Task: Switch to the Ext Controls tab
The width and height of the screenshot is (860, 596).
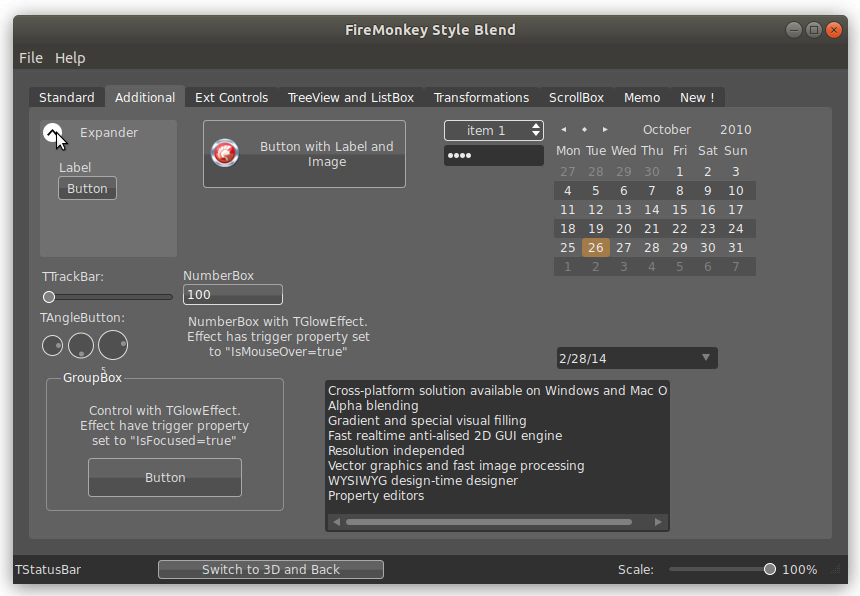Action: [231, 98]
